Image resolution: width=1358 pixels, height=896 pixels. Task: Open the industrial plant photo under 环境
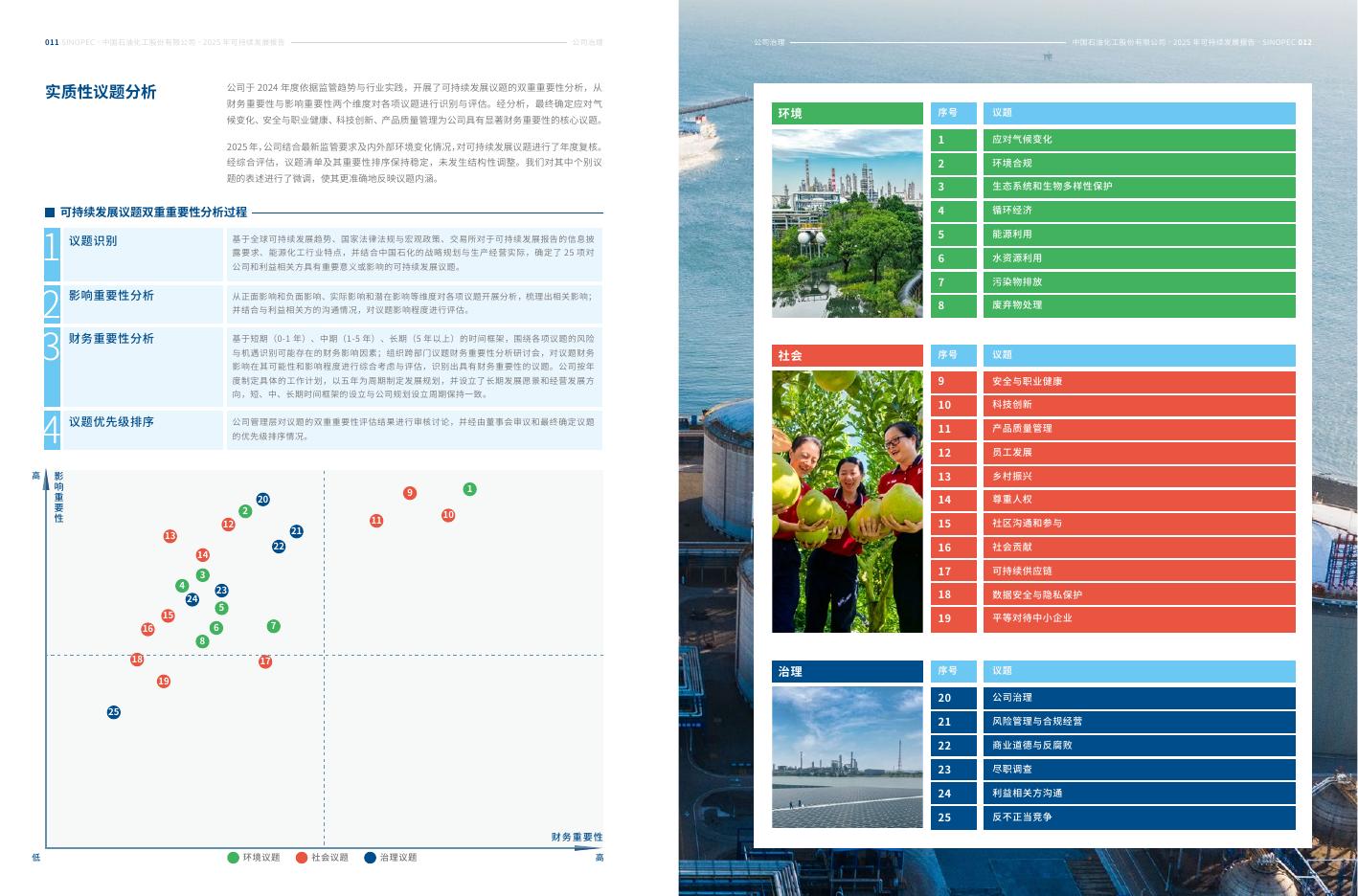pos(848,223)
